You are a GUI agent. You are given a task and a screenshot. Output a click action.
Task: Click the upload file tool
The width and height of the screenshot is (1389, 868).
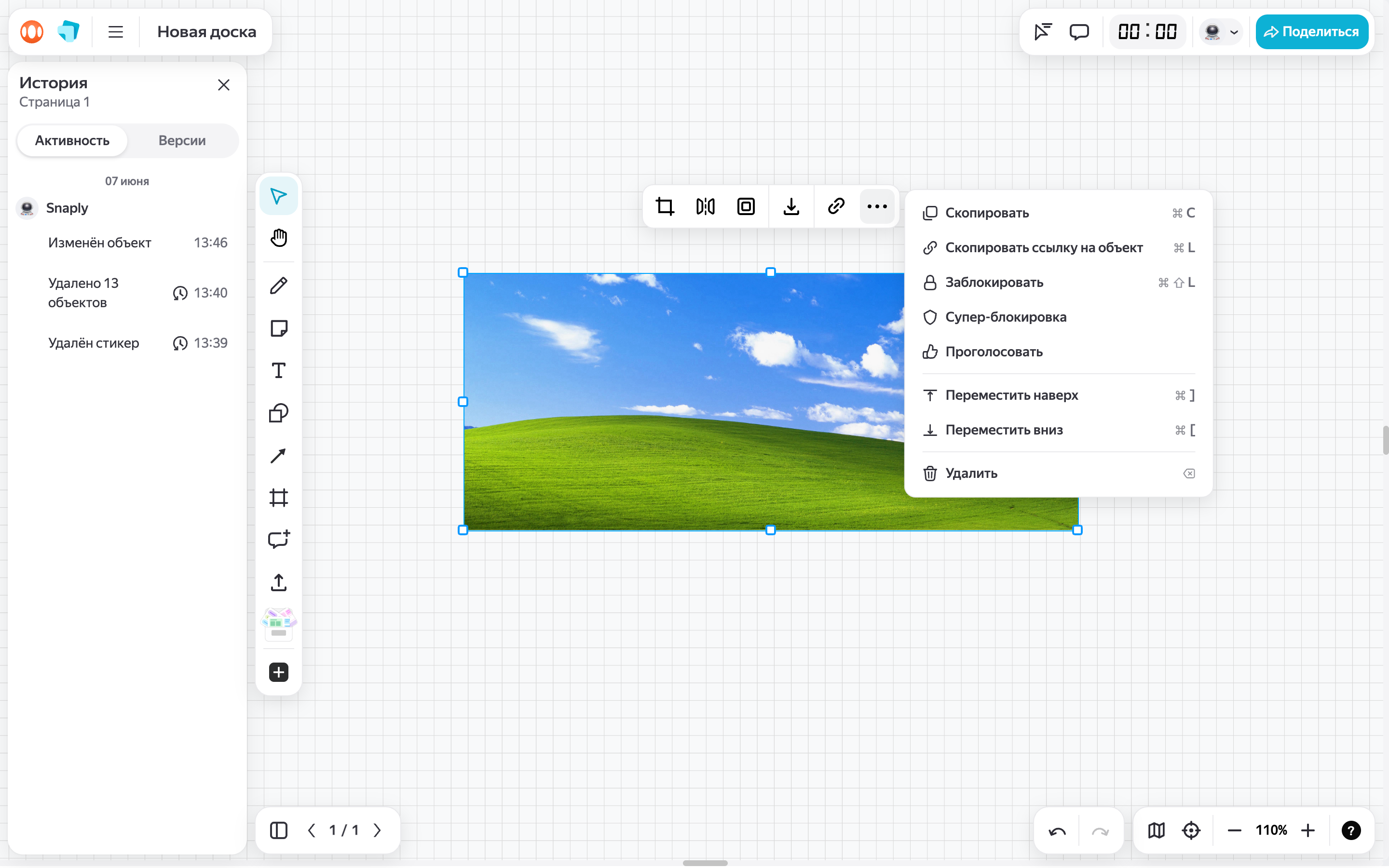pos(278,582)
